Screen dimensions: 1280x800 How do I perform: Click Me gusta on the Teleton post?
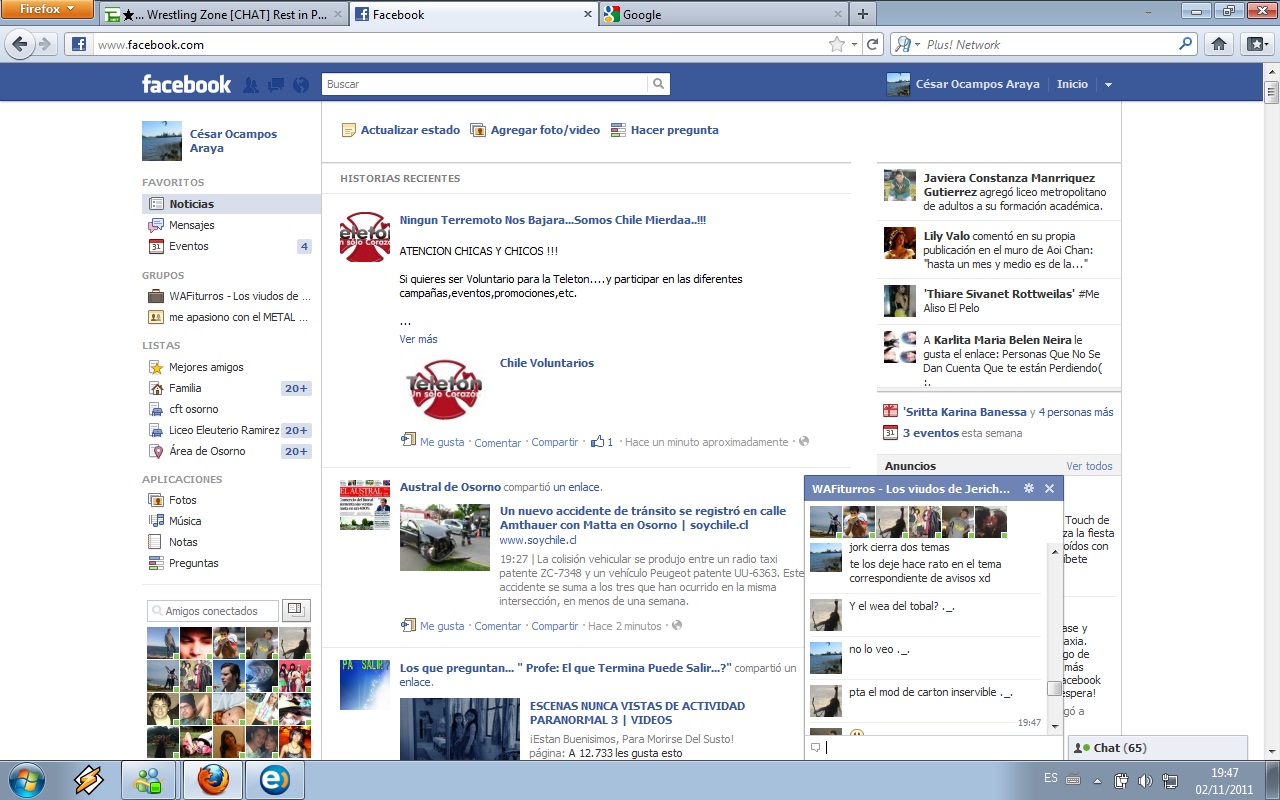(x=442, y=442)
